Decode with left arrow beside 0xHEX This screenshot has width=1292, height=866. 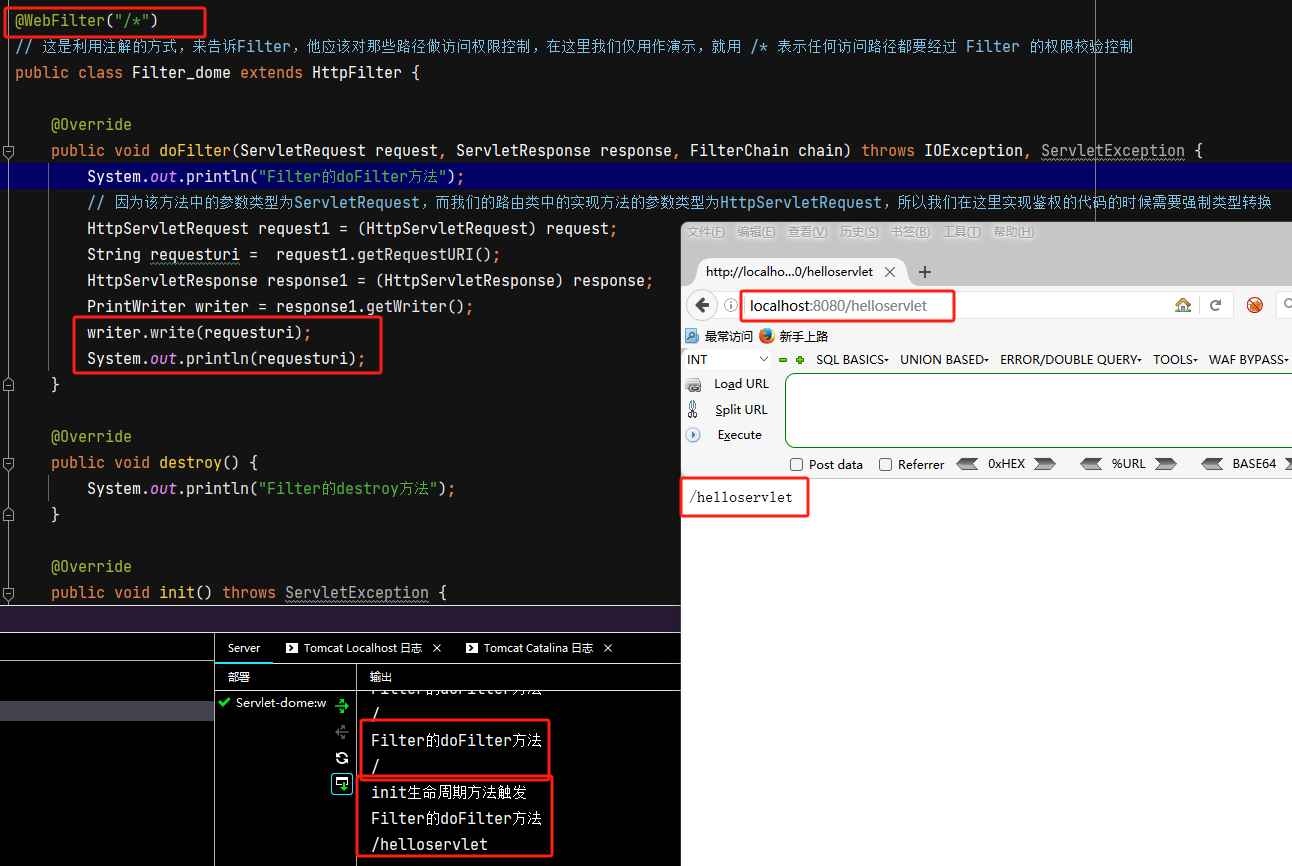pyautogui.click(x=968, y=464)
